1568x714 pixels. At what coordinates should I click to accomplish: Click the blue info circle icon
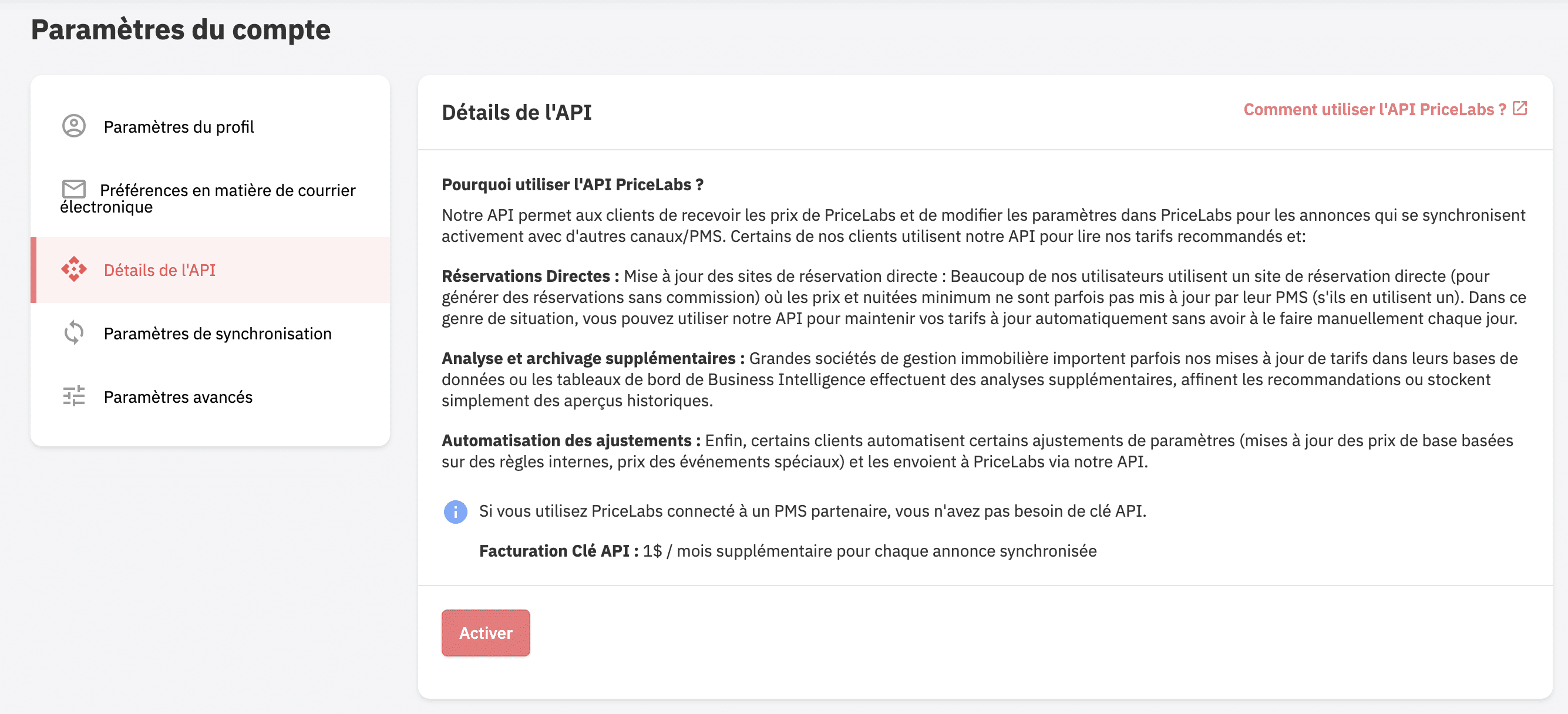tap(455, 511)
